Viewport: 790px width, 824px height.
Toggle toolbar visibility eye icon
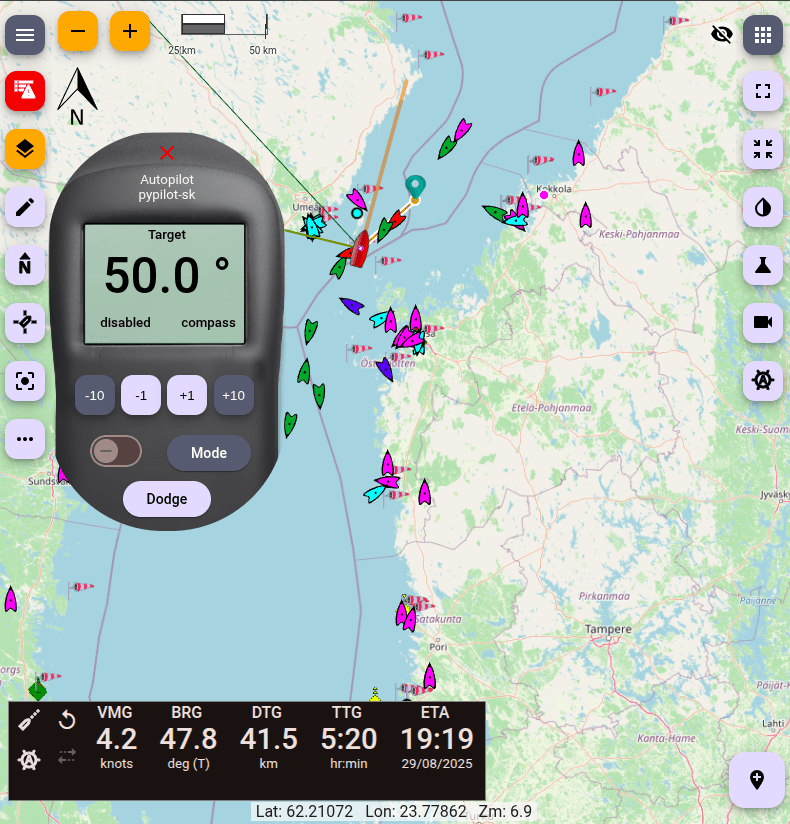(x=721, y=35)
